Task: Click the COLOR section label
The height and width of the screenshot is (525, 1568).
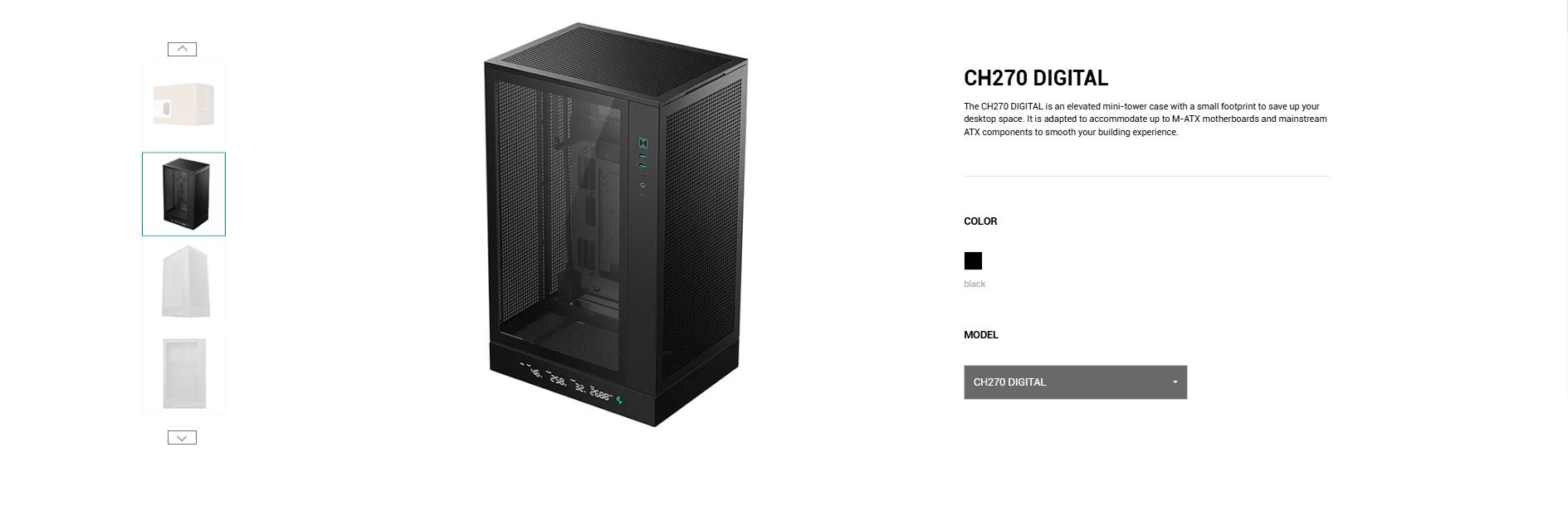Action: coord(980,221)
